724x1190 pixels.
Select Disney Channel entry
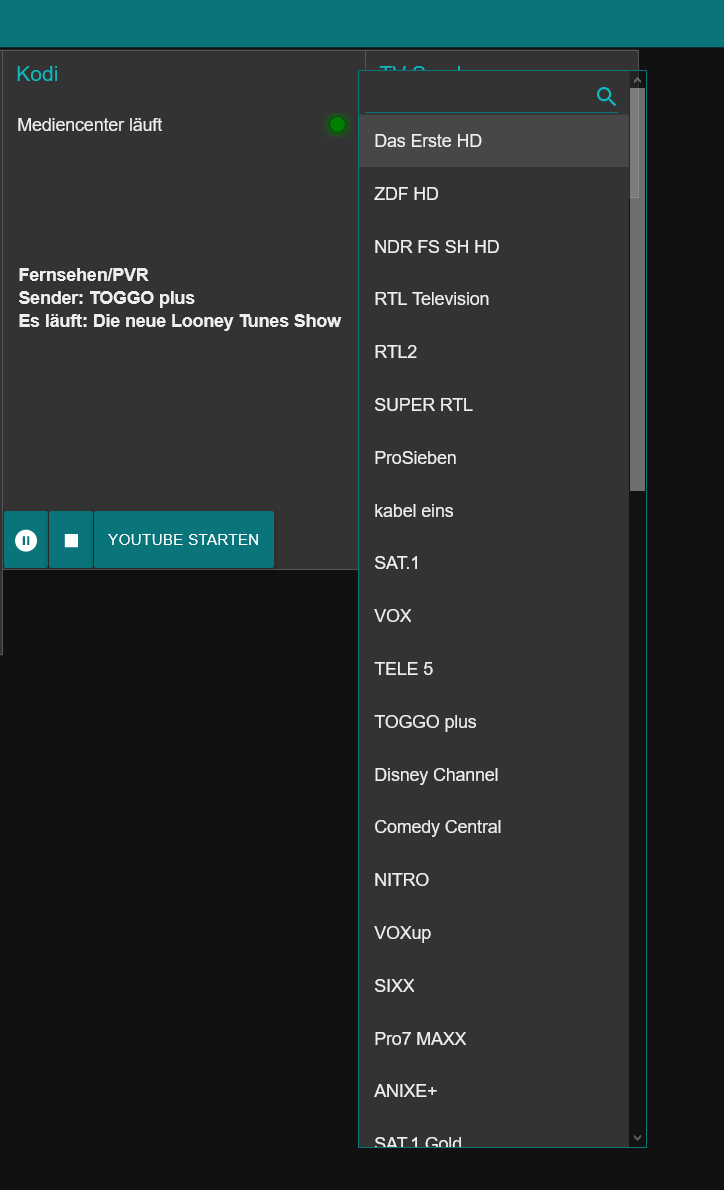tap(494, 775)
